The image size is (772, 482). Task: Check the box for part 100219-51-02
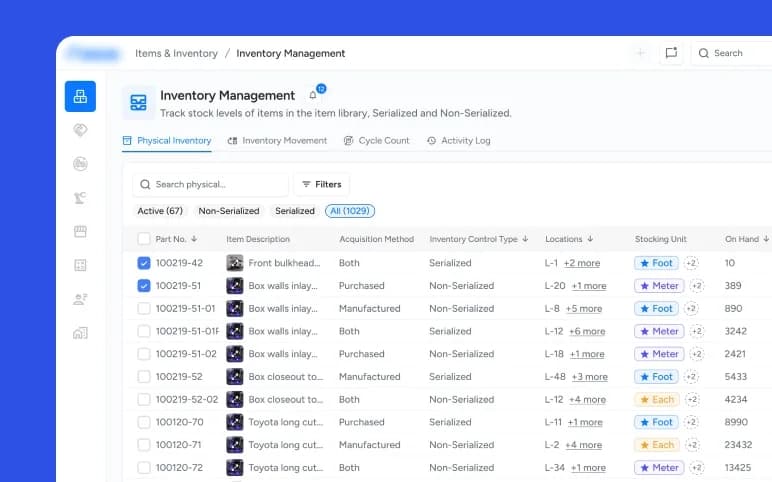[144, 354]
